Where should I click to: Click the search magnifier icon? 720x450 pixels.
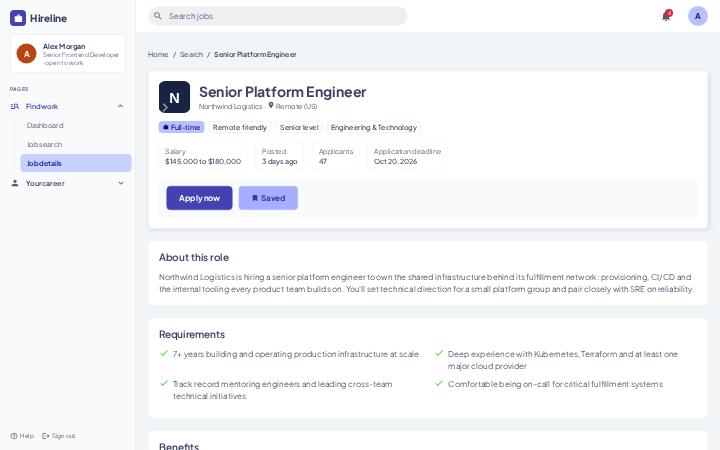(x=158, y=16)
